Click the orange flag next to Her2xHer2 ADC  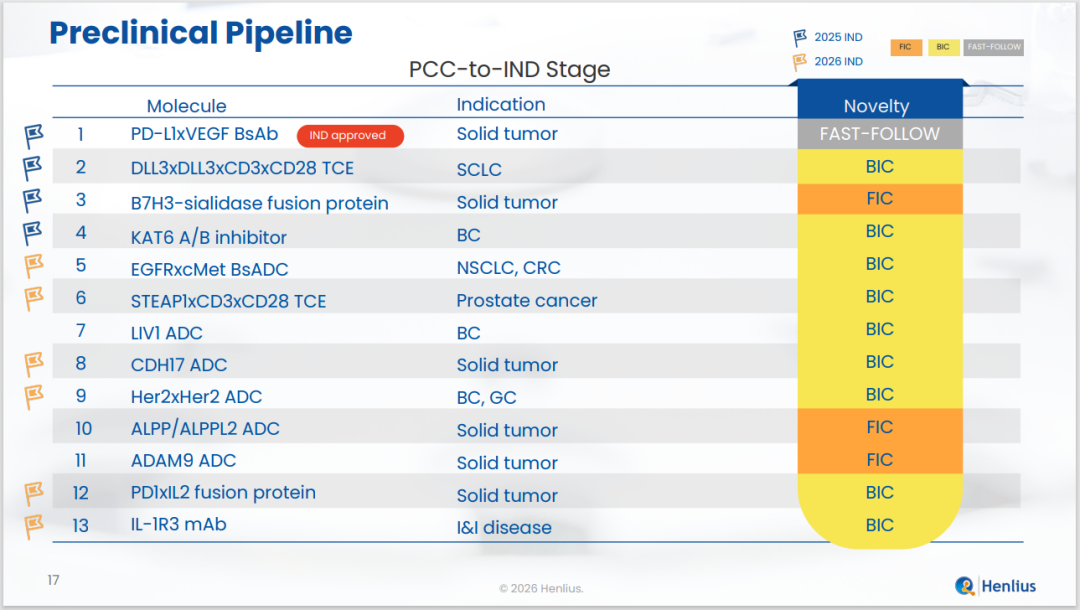point(34,397)
